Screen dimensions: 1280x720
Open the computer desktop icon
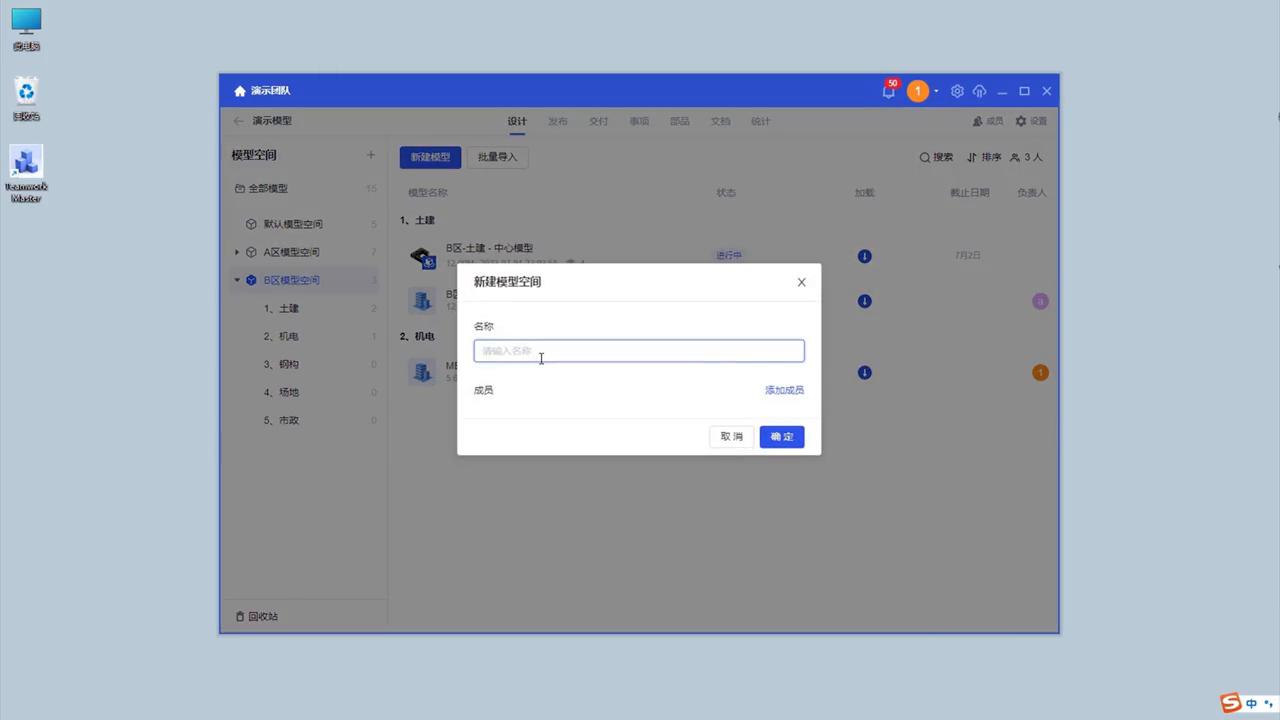coord(26,29)
